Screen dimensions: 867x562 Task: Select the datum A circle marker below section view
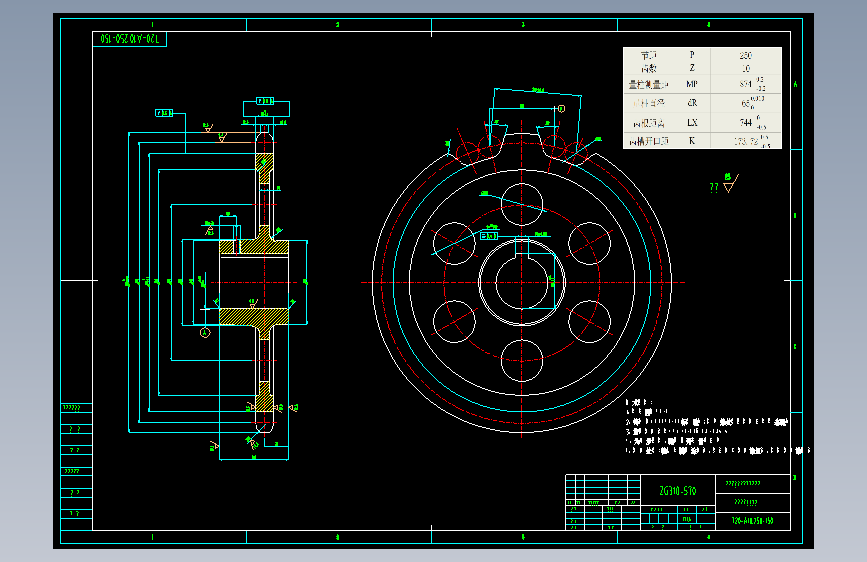pyautogui.click(x=205, y=332)
